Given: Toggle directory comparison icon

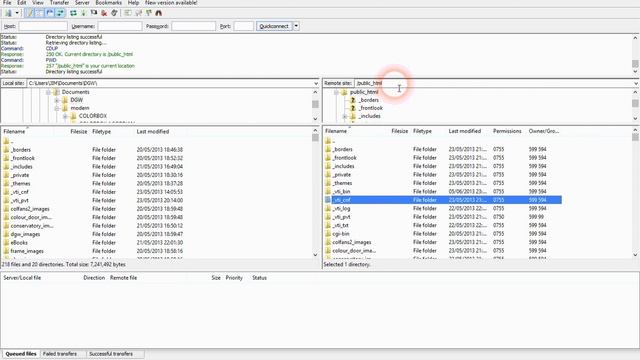Looking at the screenshot, I should pyautogui.click(x=138, y=13).
